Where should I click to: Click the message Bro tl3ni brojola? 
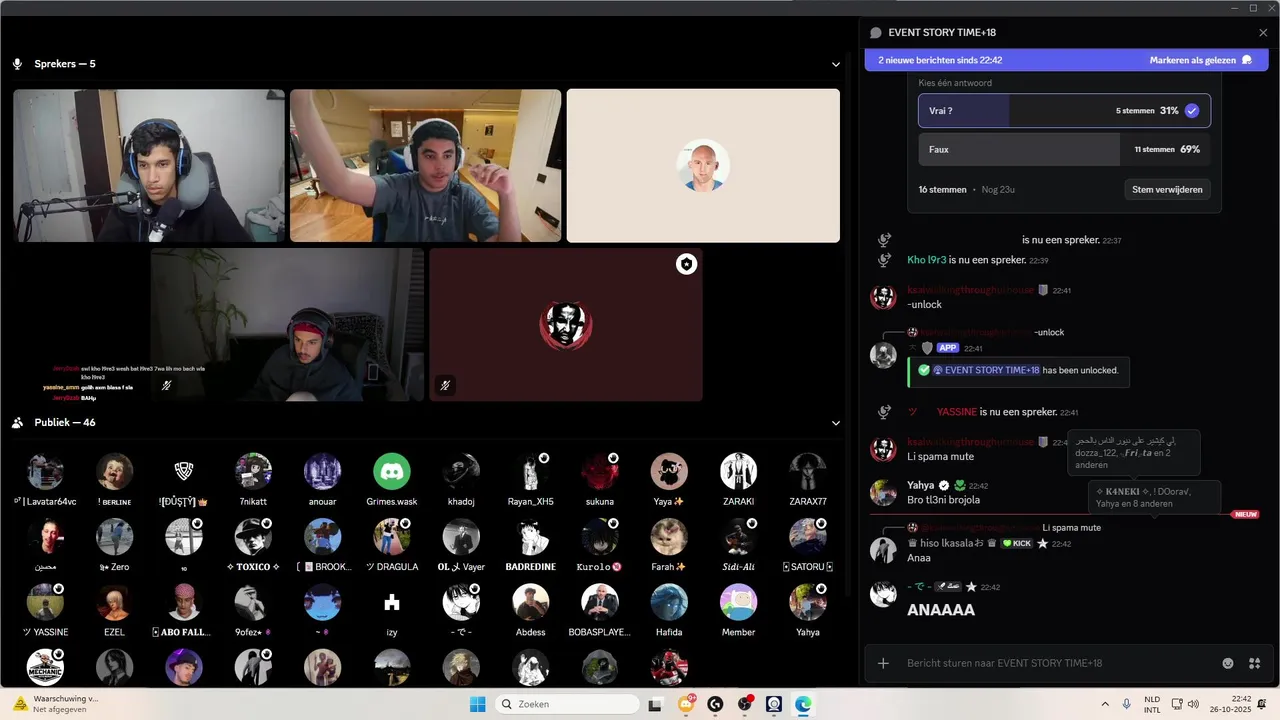pyautogui.click(x=943, y=500)
